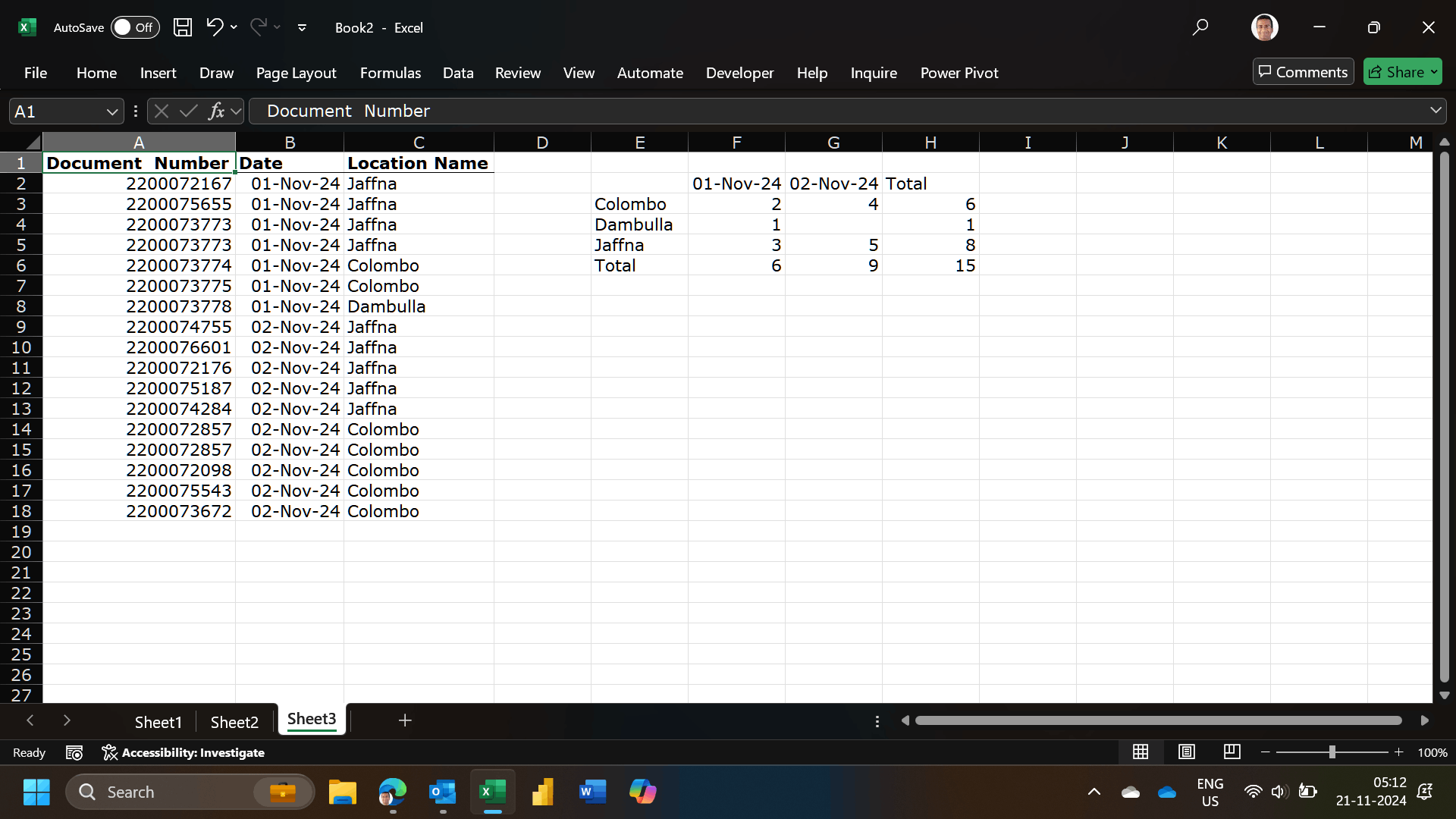
Task: Show hidden system tray icons chevron
Action: coord(1094,792)
